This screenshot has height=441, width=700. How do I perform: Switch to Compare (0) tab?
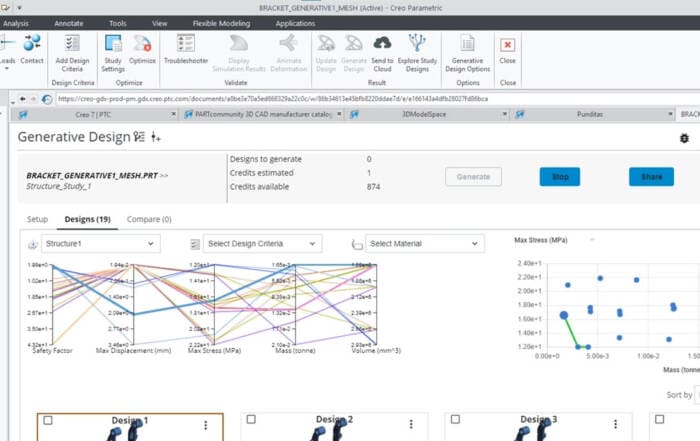[x=149, y=220]
